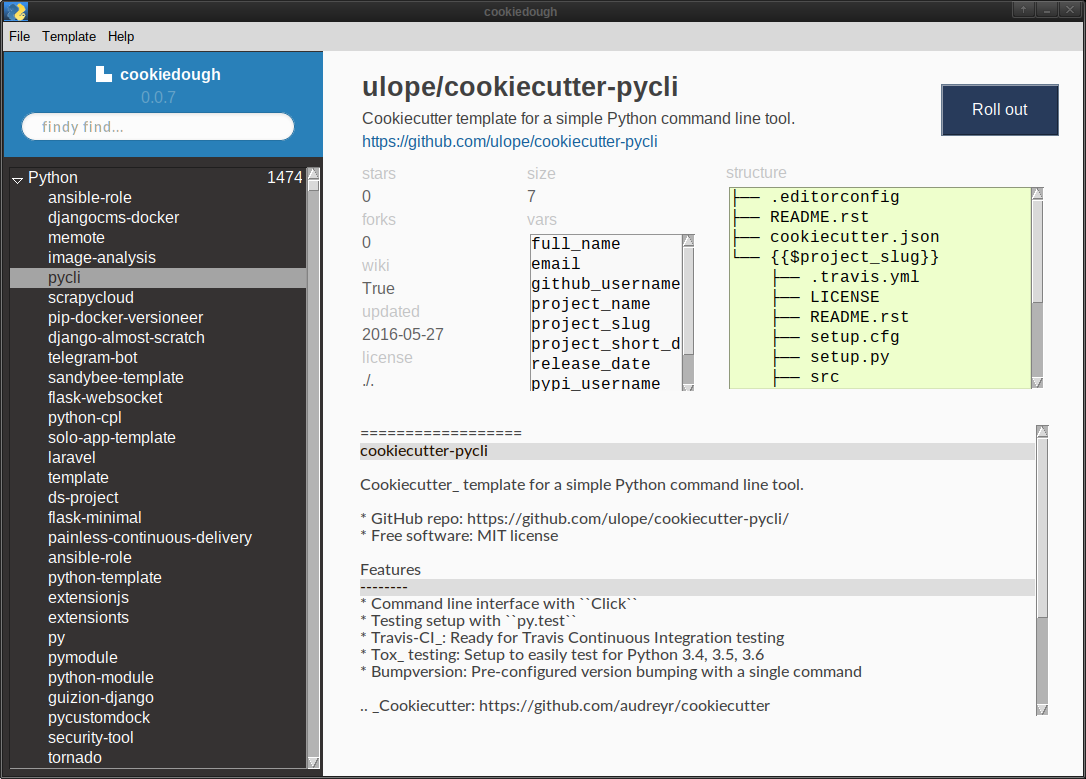1086x779 pixels.
Task: Click .travis.yml in the structure tree
Action: [864, 278]
